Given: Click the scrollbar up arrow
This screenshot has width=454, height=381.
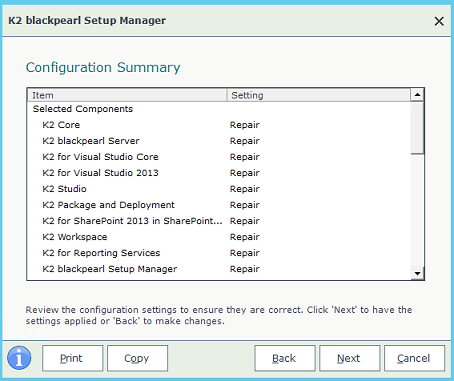Looking at the screenshot, I should click(417, 95).
